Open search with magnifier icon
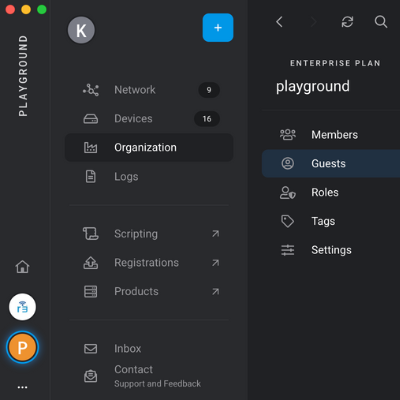Viewport: 400px width, 400px height. [381, 22]
